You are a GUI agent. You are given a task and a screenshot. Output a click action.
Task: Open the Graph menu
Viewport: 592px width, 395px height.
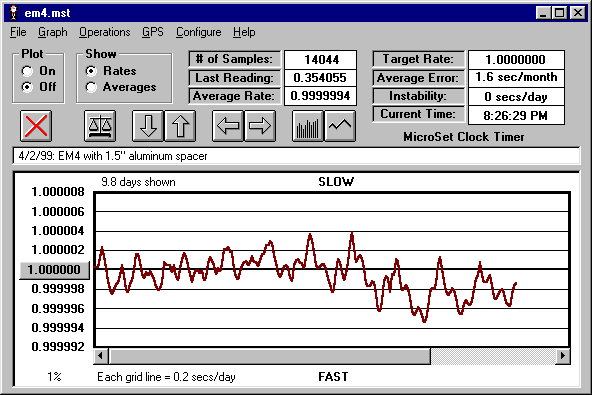tap(52, 32)
